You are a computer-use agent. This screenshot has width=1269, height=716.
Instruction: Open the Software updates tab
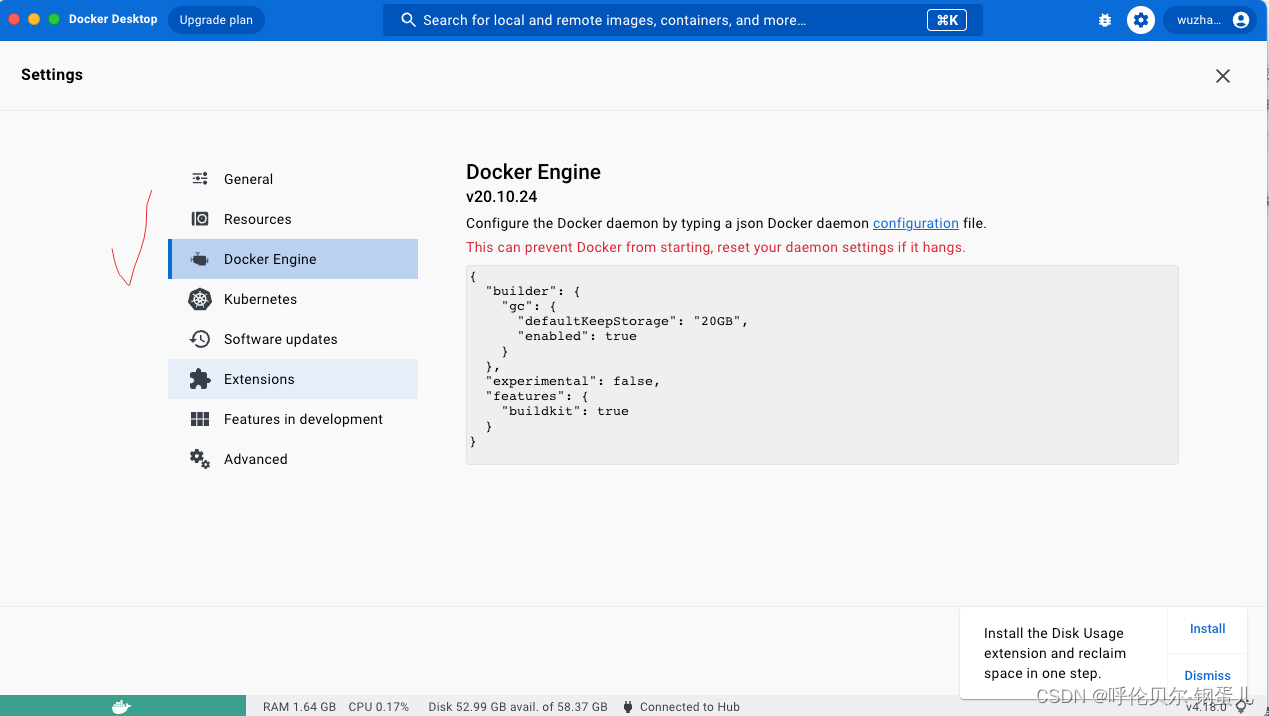point(293,339)
